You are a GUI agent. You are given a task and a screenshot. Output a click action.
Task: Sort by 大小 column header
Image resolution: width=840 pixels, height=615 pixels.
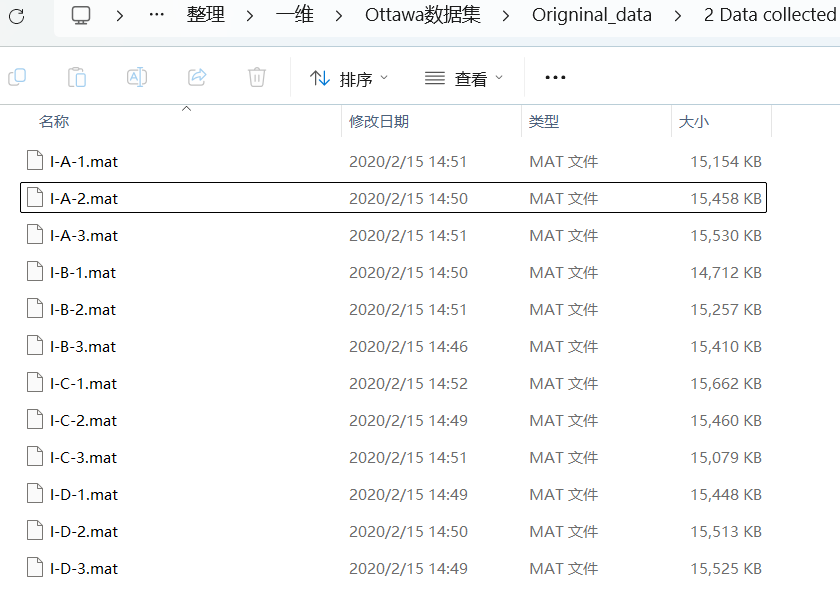[x=694, y=122]
